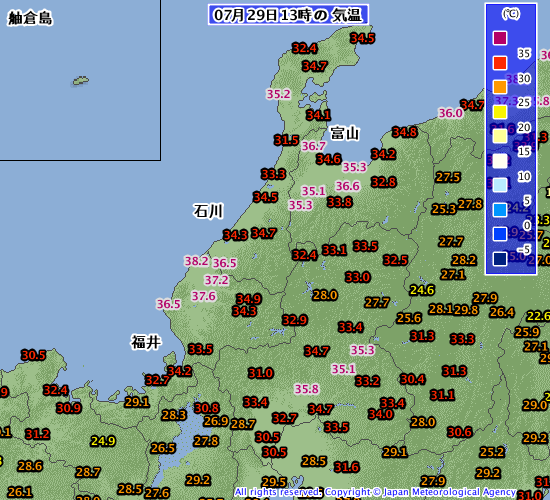Click the 31.6 temperature reading
The height and width of the screenshot is (500, 550).
tap(347, 467)
